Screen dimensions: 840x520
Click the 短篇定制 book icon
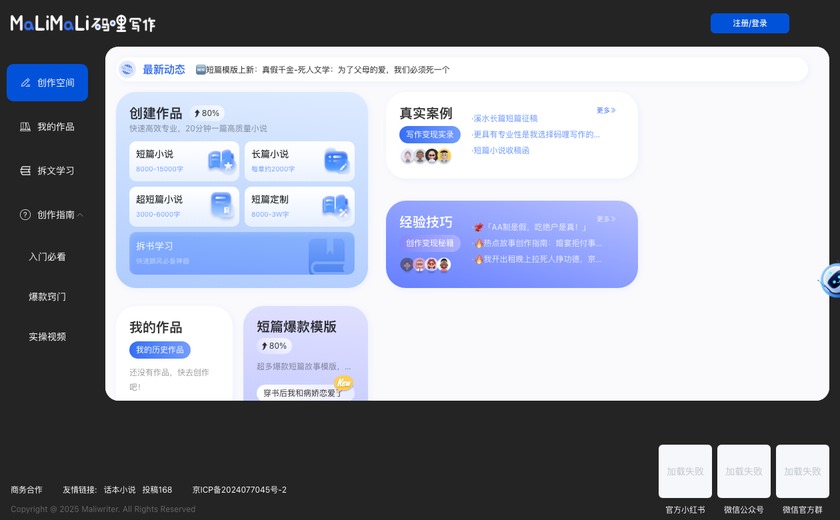click(336, 206)
